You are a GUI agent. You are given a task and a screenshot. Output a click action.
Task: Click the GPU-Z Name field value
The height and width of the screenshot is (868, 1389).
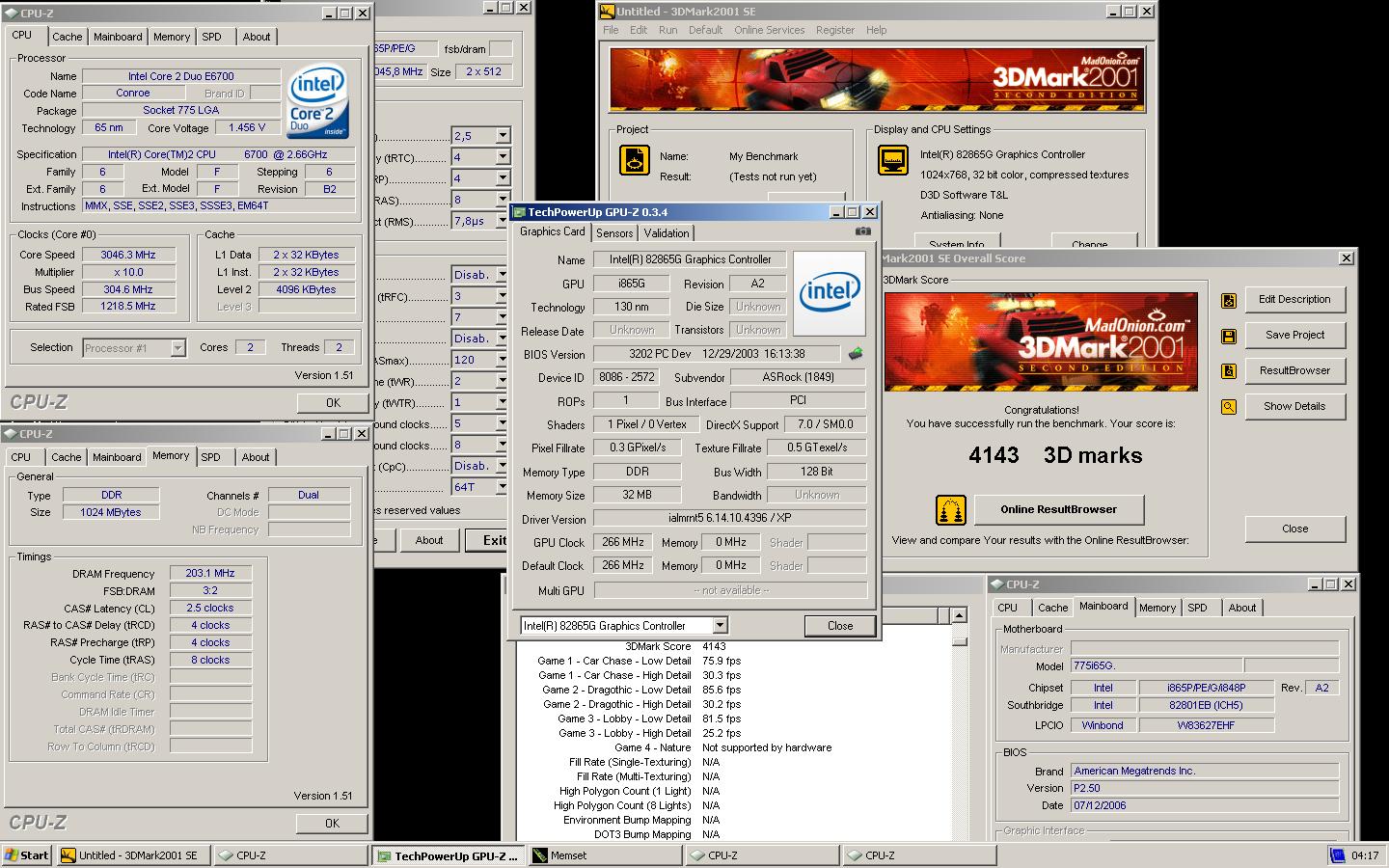689,259
